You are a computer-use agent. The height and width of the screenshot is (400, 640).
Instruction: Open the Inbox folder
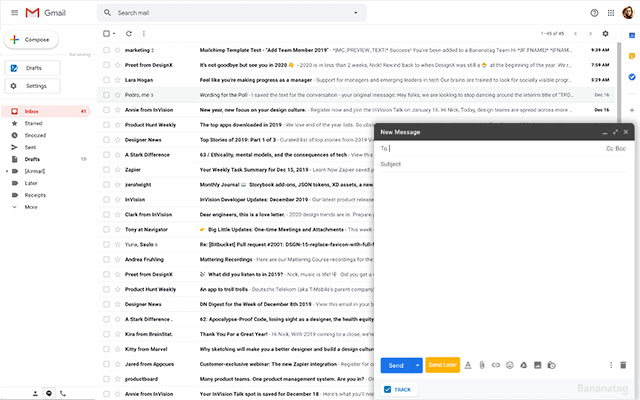click(x=46, y=111)
